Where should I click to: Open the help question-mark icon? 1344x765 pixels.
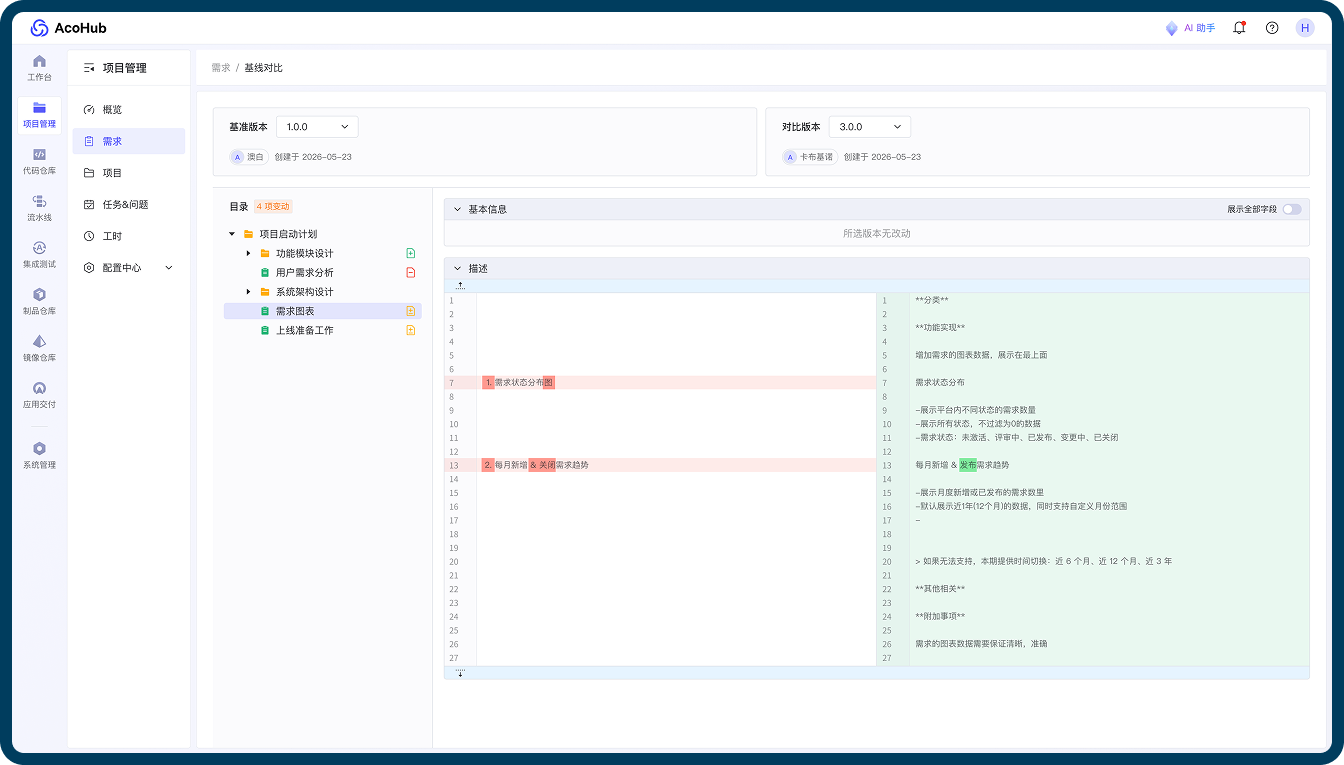click(1272, 28)
